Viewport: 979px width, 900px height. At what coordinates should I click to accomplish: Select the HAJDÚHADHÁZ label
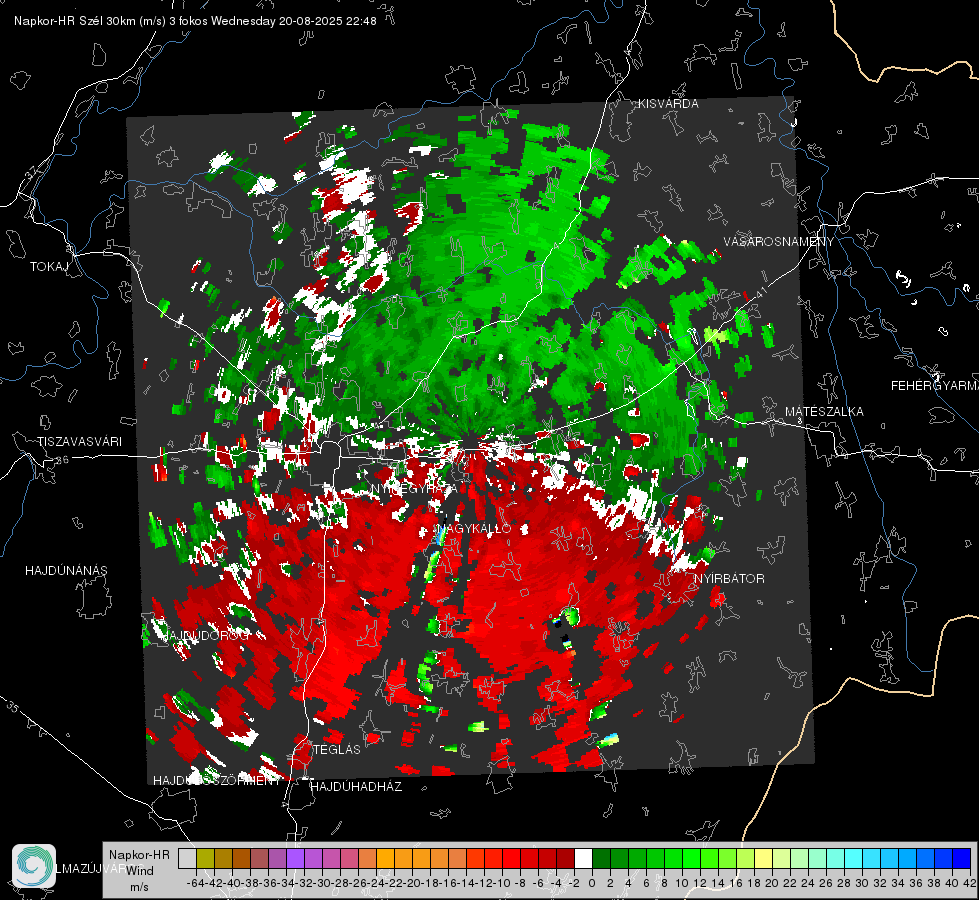click(356, 786)
